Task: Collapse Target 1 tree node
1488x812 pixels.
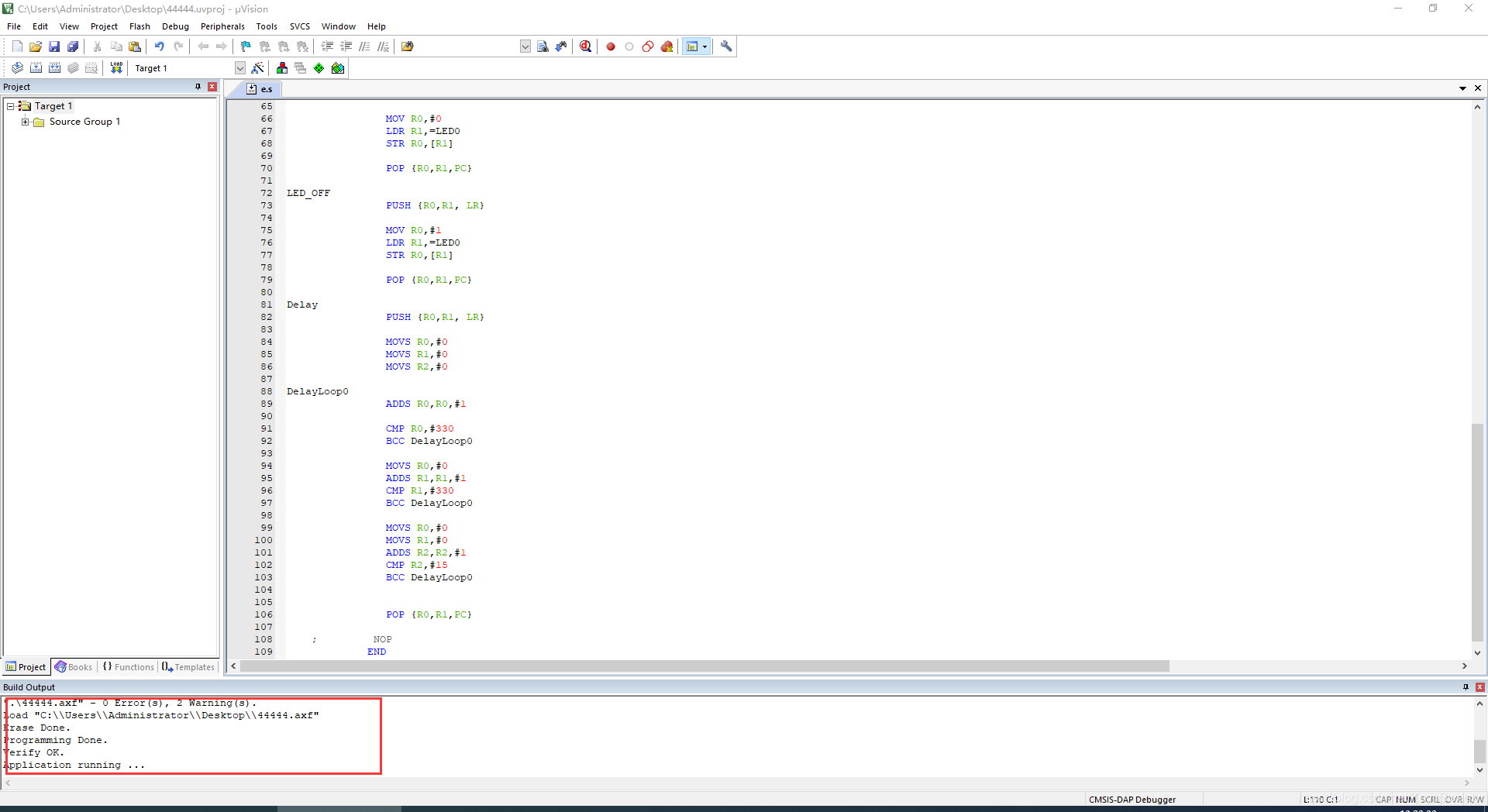Action: [x=11, y=106]
